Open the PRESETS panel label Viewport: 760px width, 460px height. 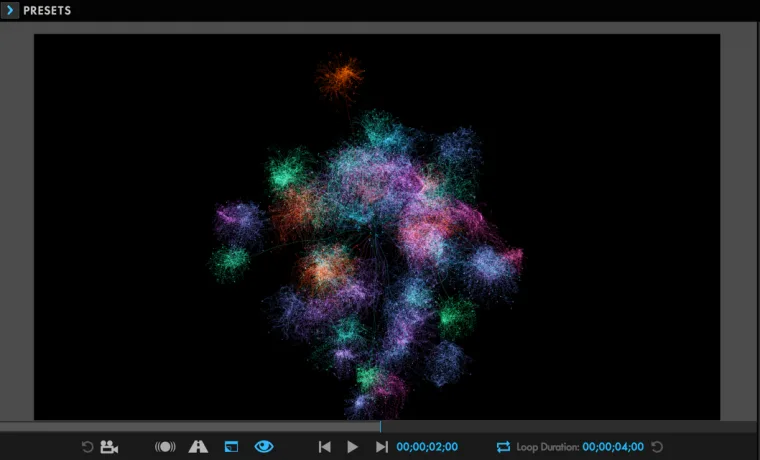(x=47, y=11)
